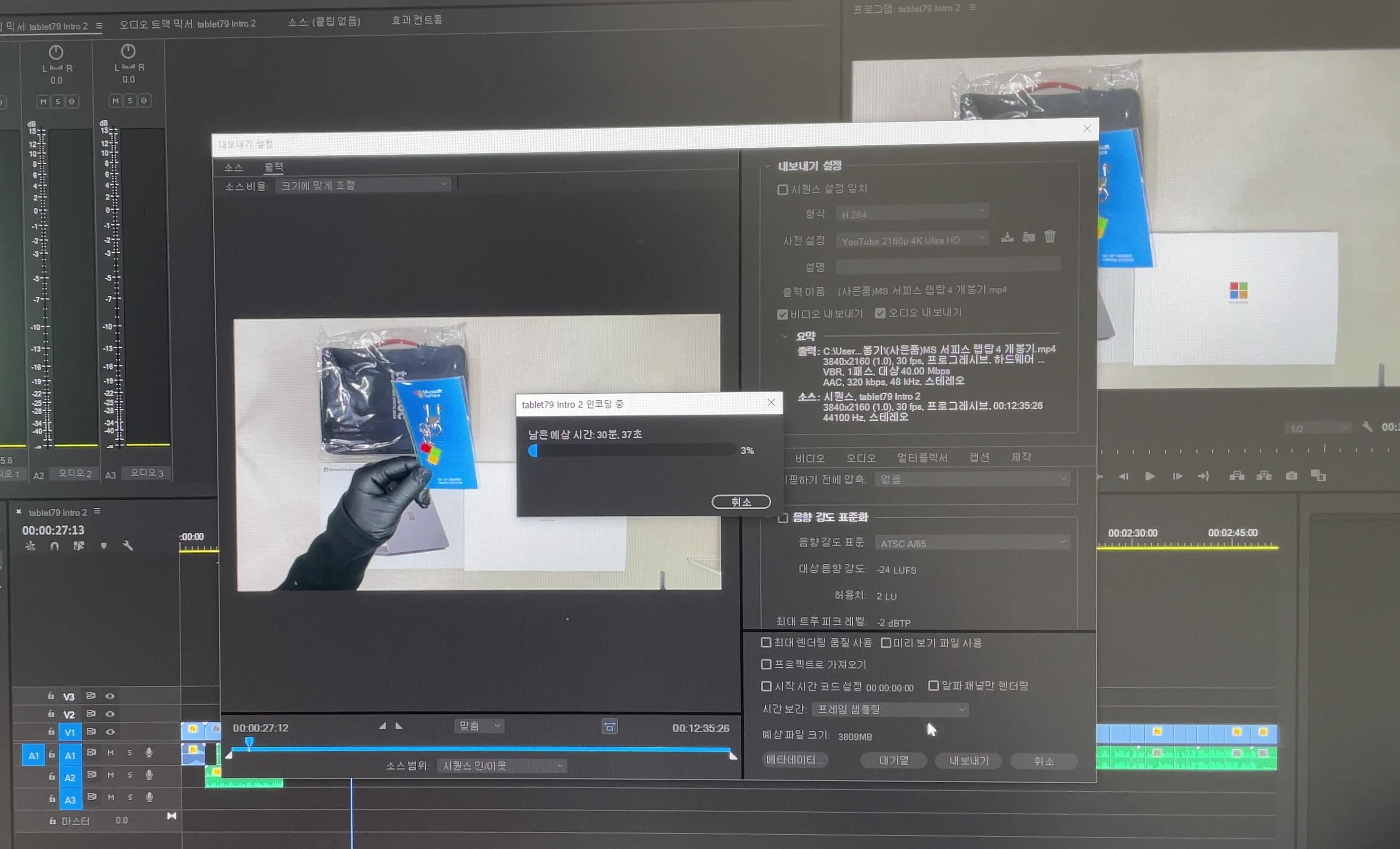Image resolution: width=1400 pixels, height=849 pixels.
Task: Click the export button
Action: (969, 761)
